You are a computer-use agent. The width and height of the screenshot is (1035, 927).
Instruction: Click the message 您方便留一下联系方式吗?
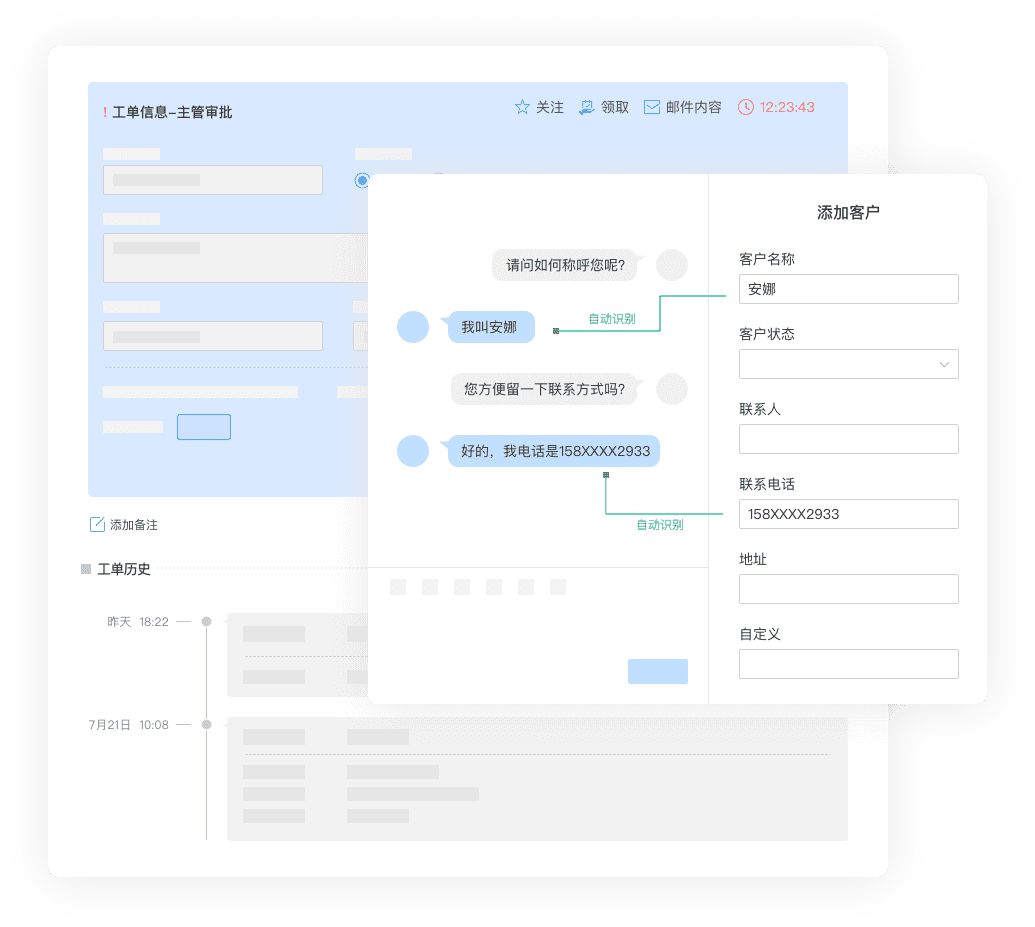pyautogui.click(x=544, y=389)
